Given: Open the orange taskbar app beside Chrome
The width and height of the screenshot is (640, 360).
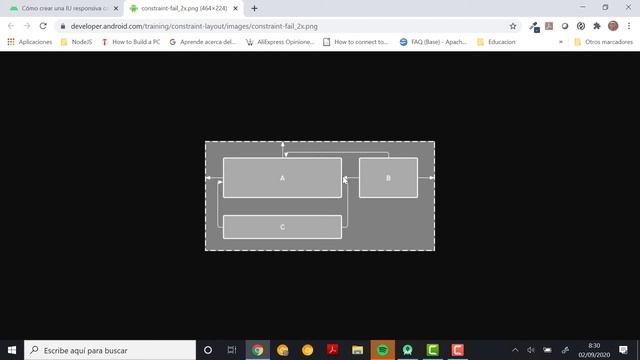Looking at the screenshot, I should [282, 350].
